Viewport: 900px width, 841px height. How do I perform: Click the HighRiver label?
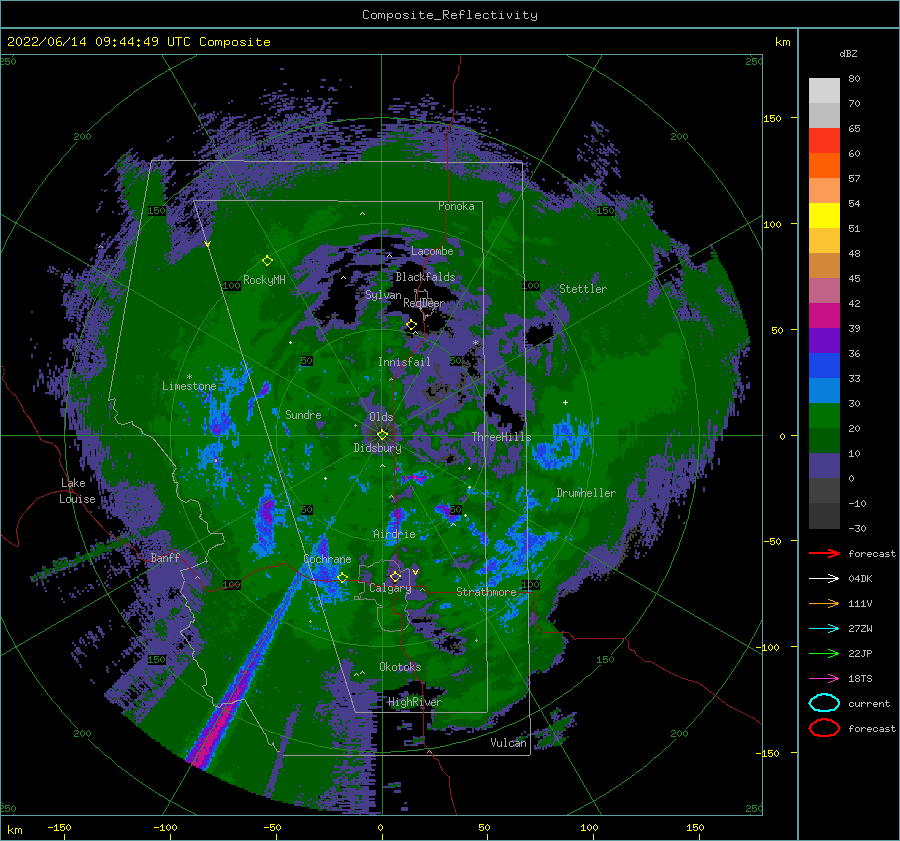click(x=414, y=702)
